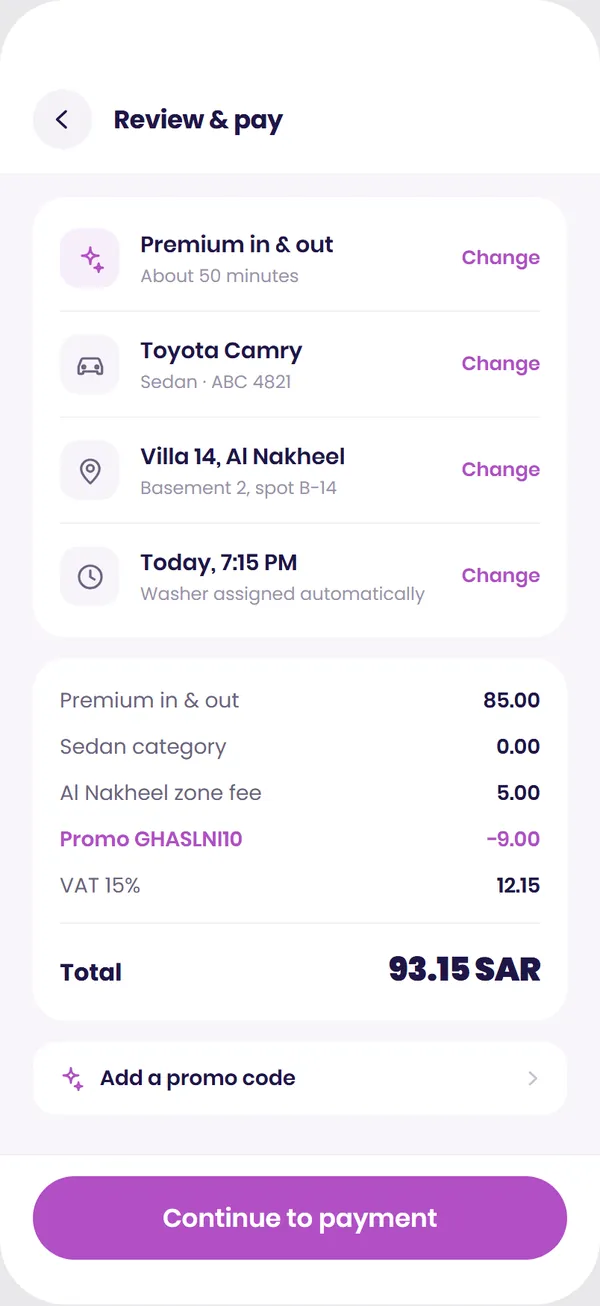Viewport: 600px width, 1306px height.
Task: Tap the Review & pay header title
Action: [198, 121]
